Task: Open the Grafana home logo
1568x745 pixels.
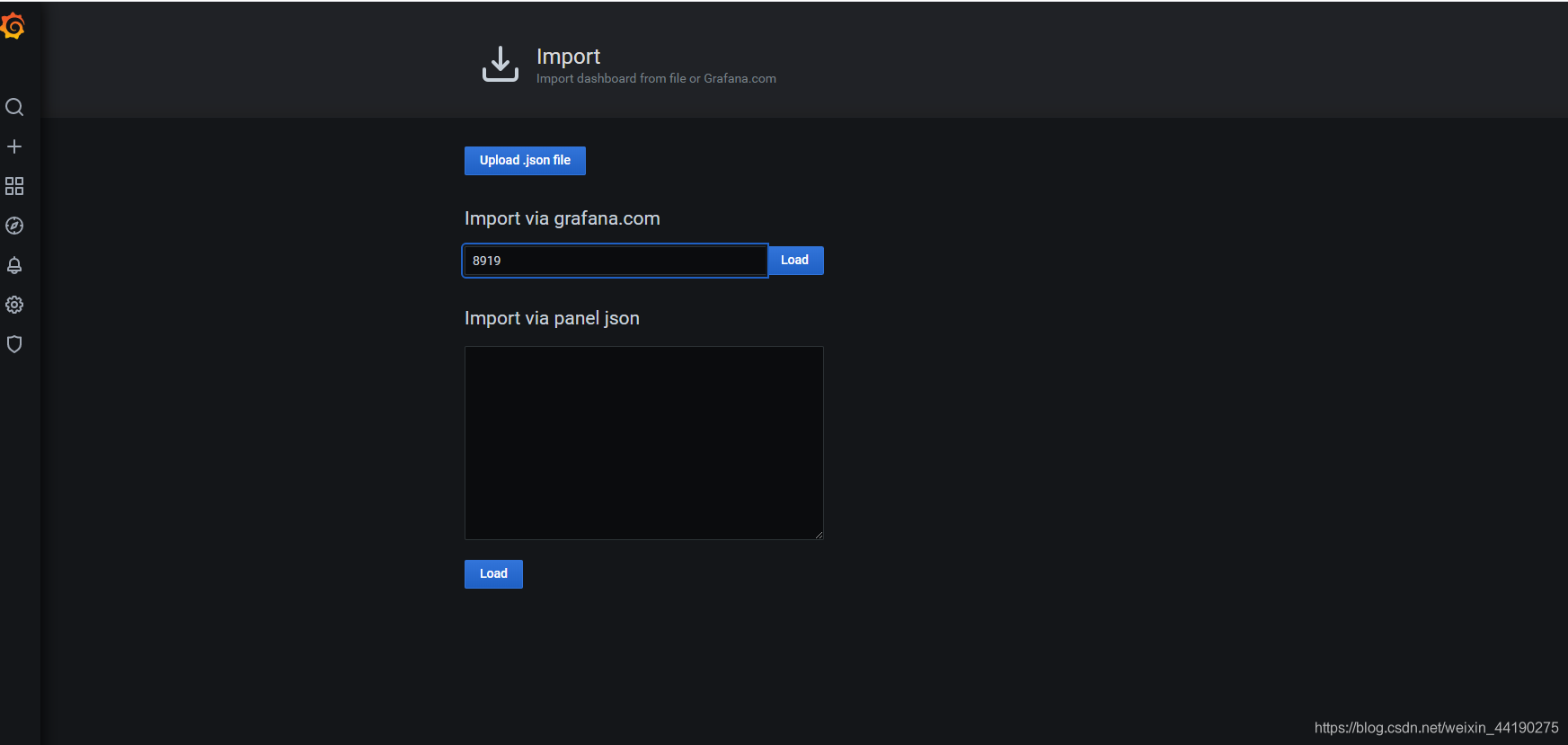Action: point(13,26)
